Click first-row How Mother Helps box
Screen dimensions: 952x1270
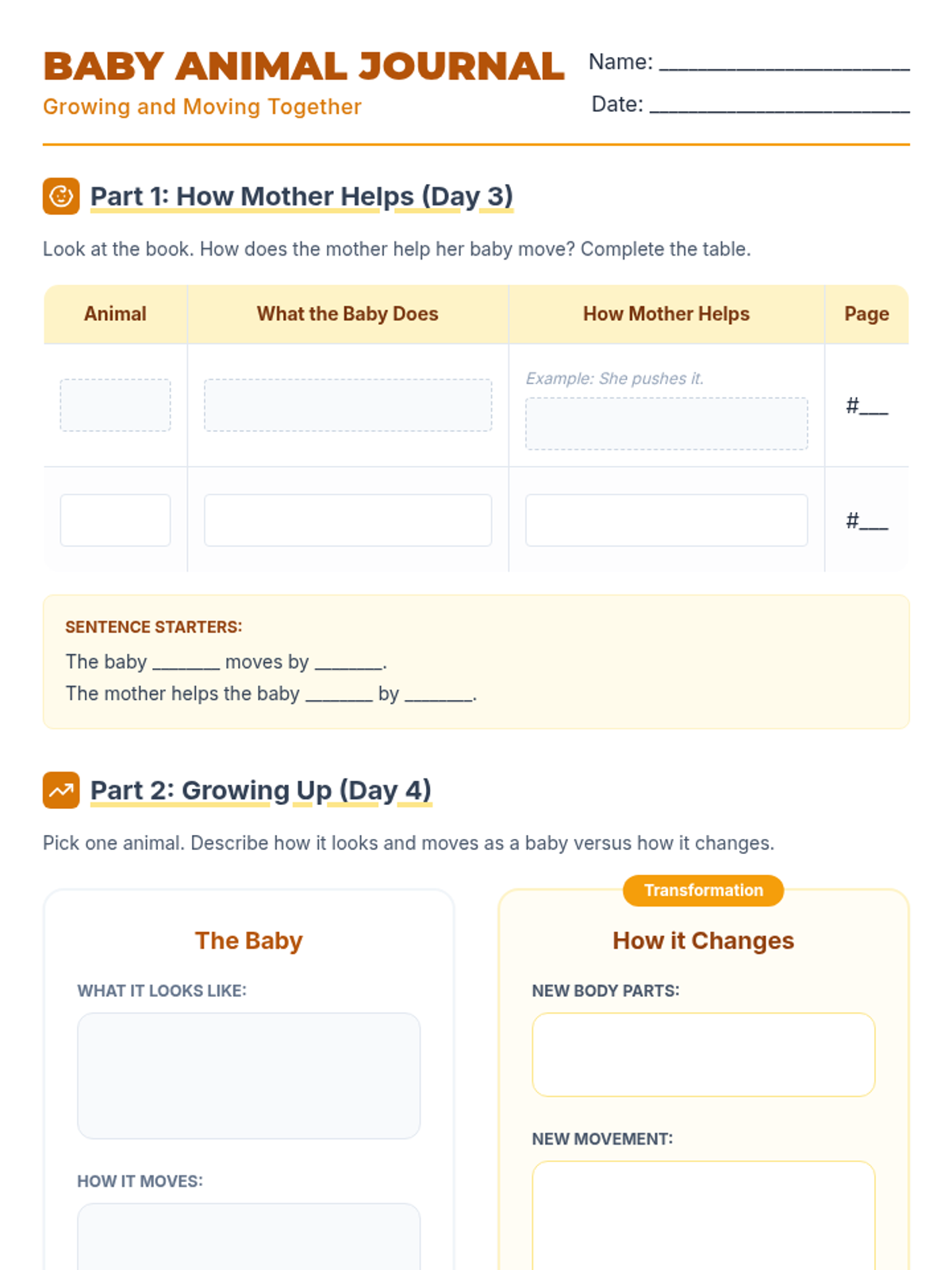666,423
